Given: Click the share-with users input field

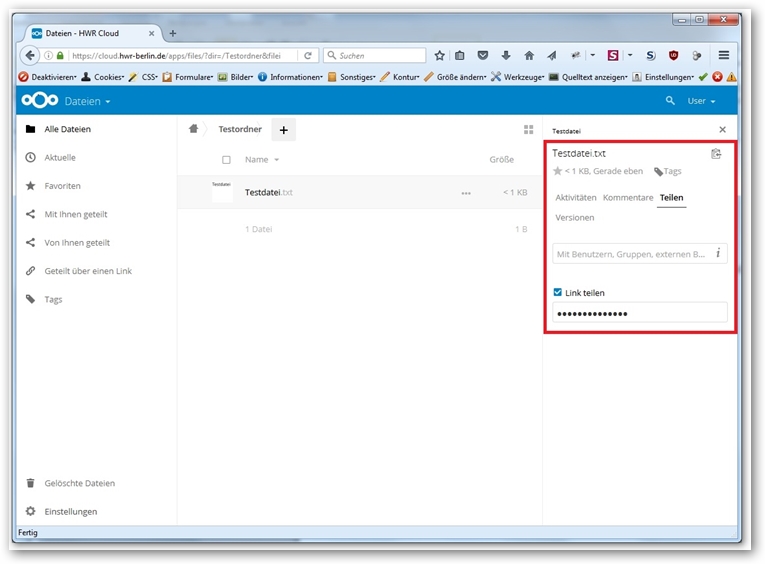Looking at the screenshot, I should coord(640,254).
